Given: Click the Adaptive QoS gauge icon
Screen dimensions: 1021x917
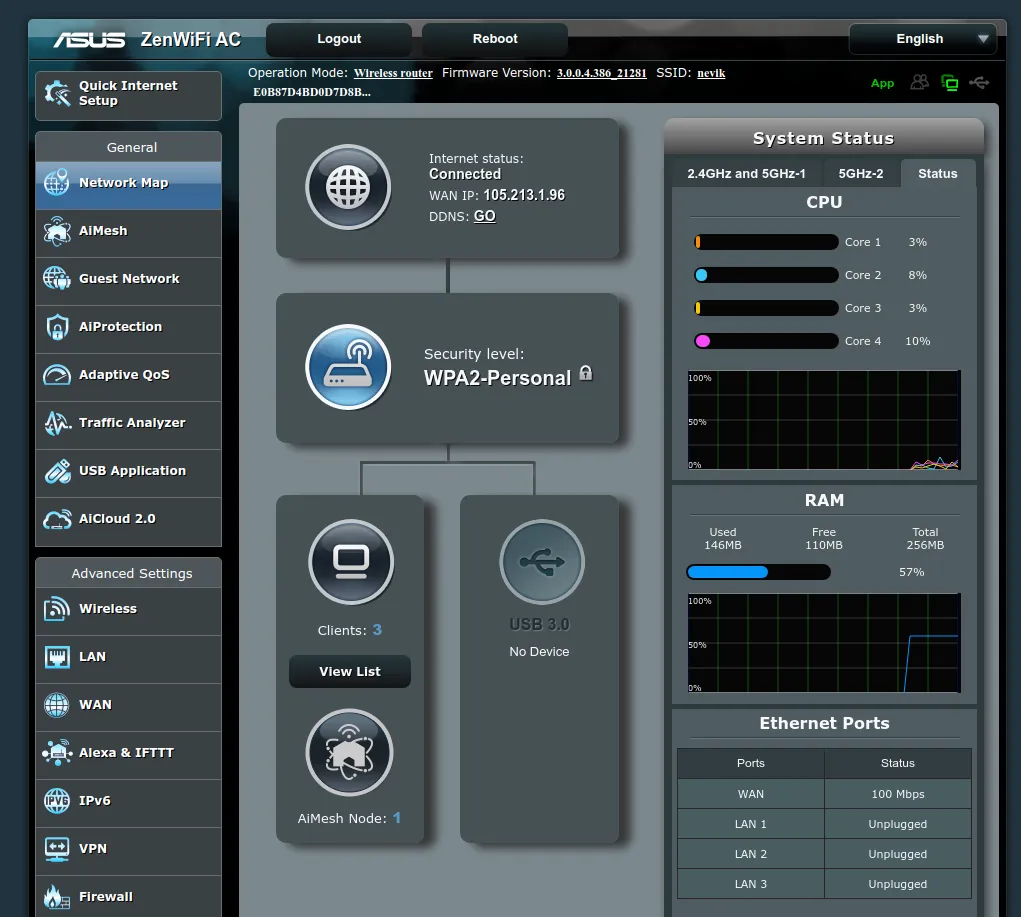Looking at the screenshot, I should pos(57,375).
